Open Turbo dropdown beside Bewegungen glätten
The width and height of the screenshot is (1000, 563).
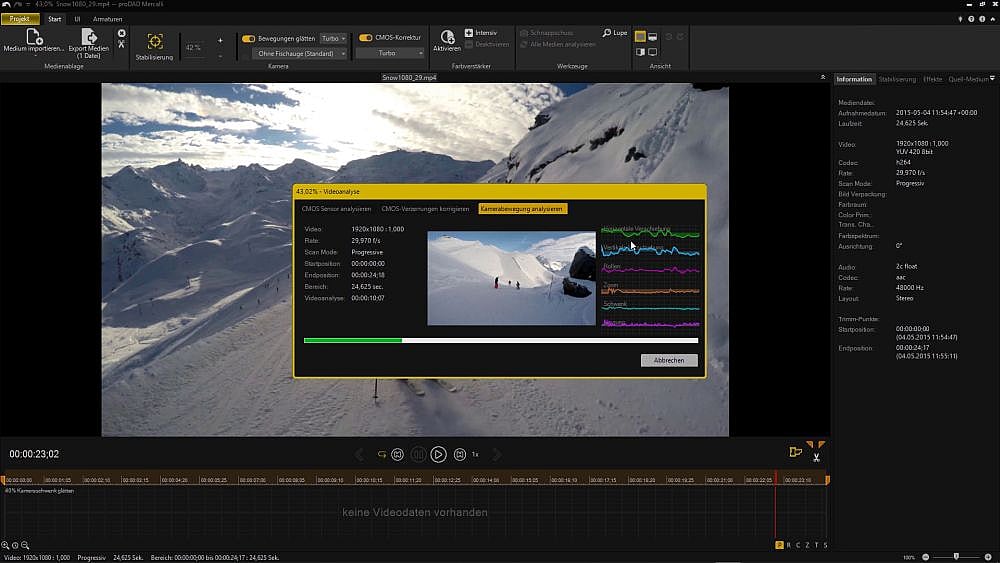pyautogui.click(x=333, y=38)
